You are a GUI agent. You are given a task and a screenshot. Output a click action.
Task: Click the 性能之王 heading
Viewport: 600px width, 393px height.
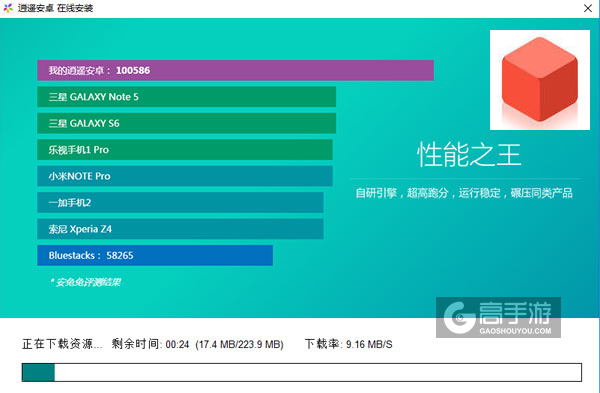pos(469,155)
